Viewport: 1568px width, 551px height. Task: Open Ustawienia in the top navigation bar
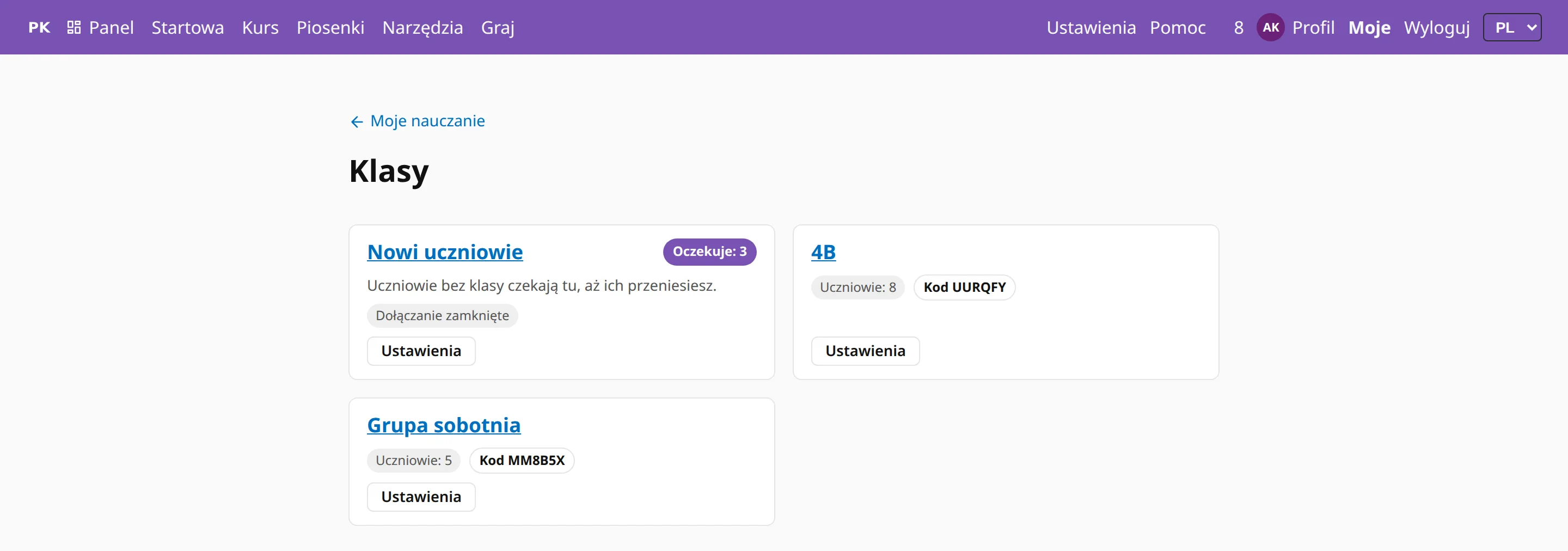click(1091, 27)
